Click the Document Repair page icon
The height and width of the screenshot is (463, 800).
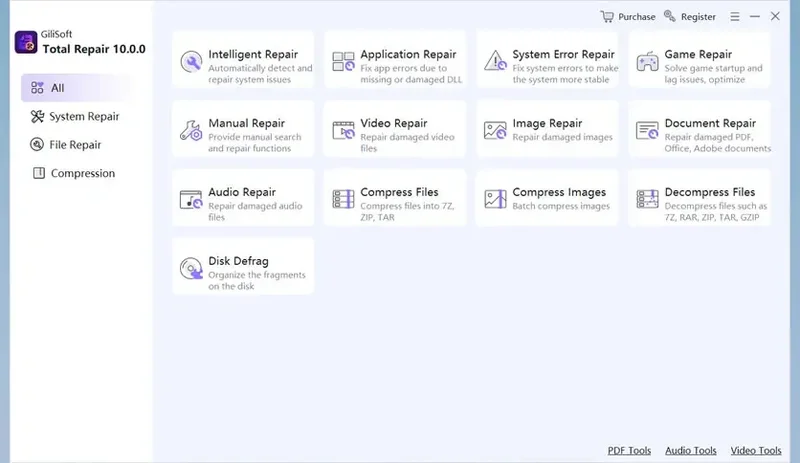coord(647,130)
